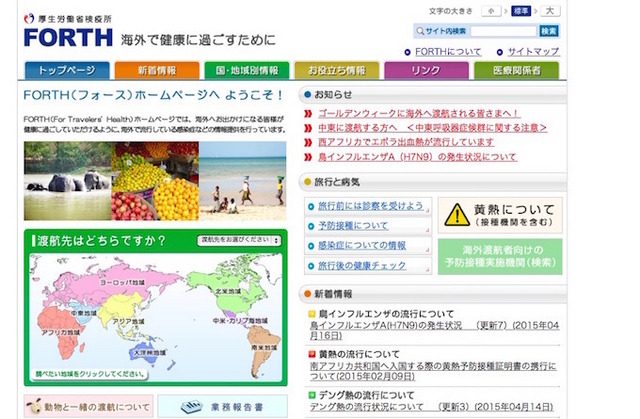
Task: Click the bullet icon beside サイトマップ
Action: (500, 52)
